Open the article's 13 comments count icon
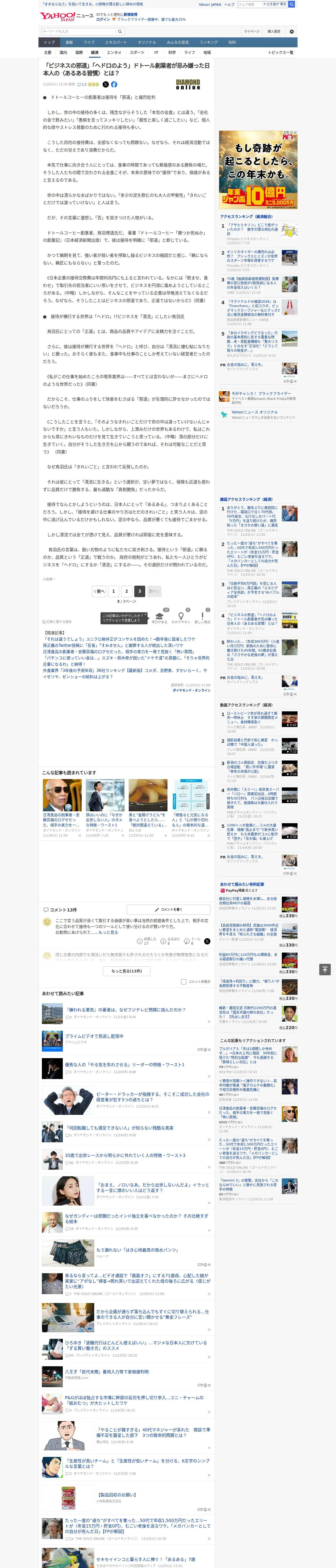Screen dimensions: 336x1568 82,85
